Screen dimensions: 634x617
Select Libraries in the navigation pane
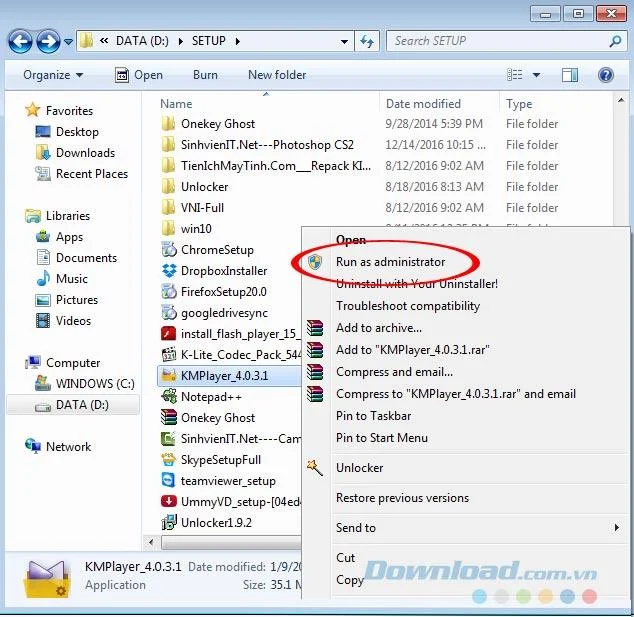[x=57, y=216]
